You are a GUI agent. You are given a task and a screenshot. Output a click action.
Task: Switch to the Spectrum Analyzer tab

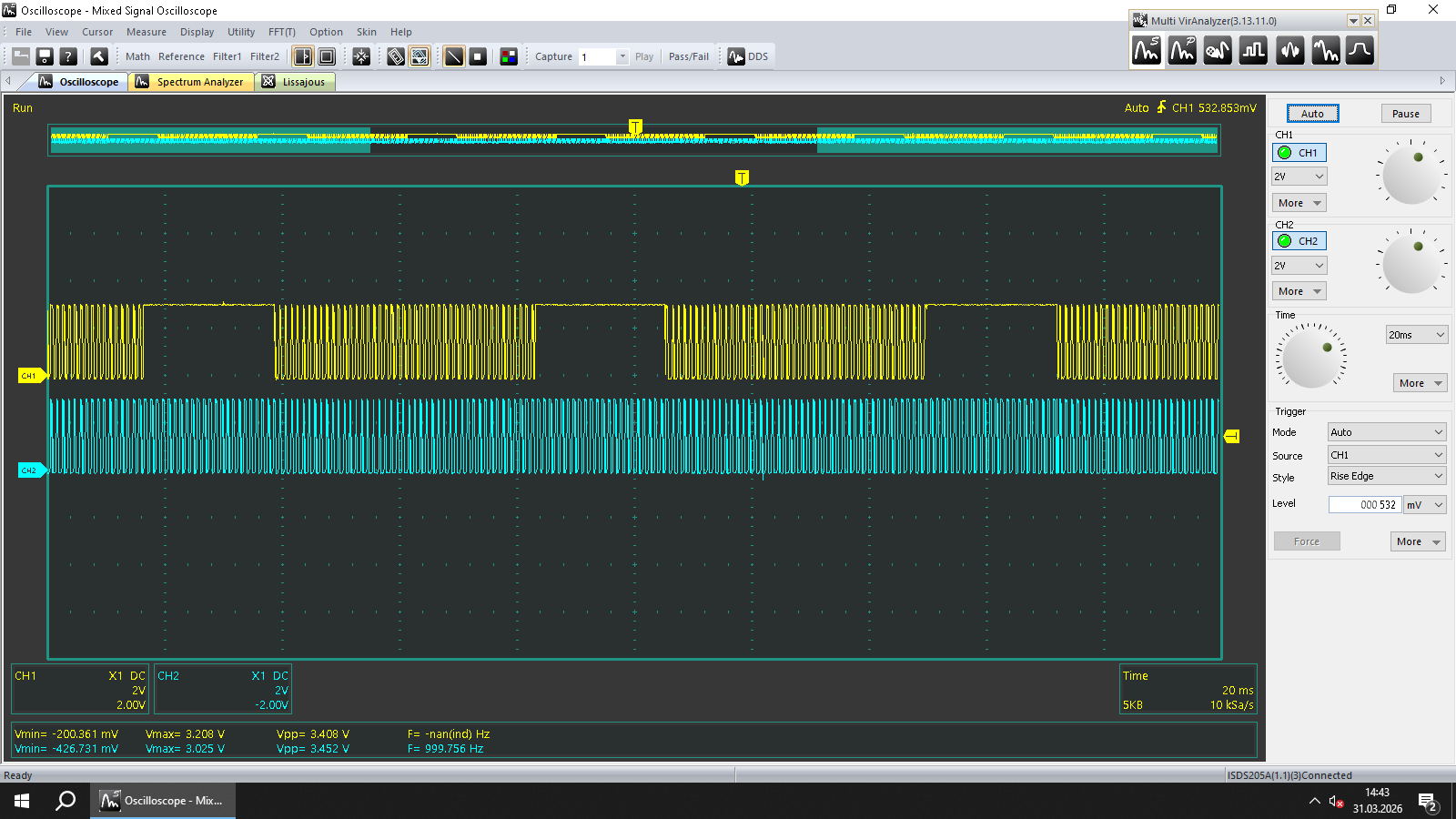[190, 82]
